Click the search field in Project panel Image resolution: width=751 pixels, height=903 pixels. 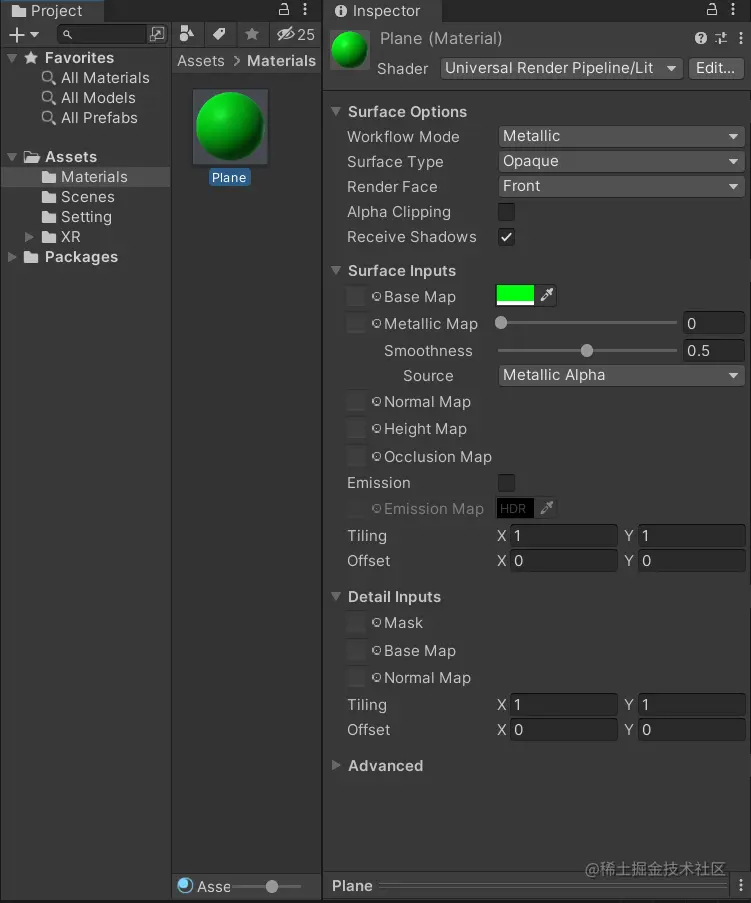pos(103,35)
